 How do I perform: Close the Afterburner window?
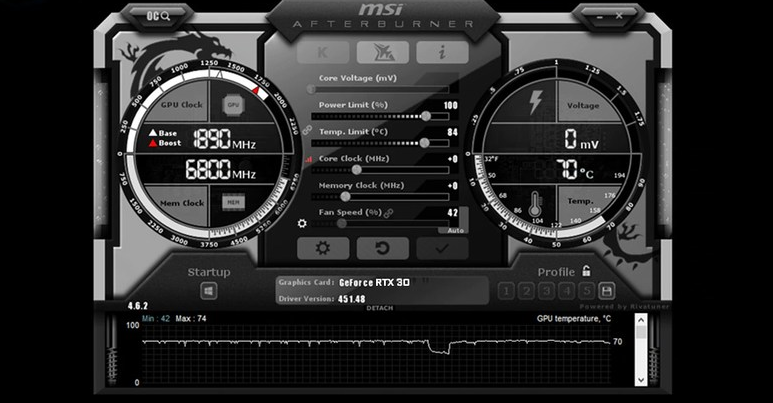[619, 16]
